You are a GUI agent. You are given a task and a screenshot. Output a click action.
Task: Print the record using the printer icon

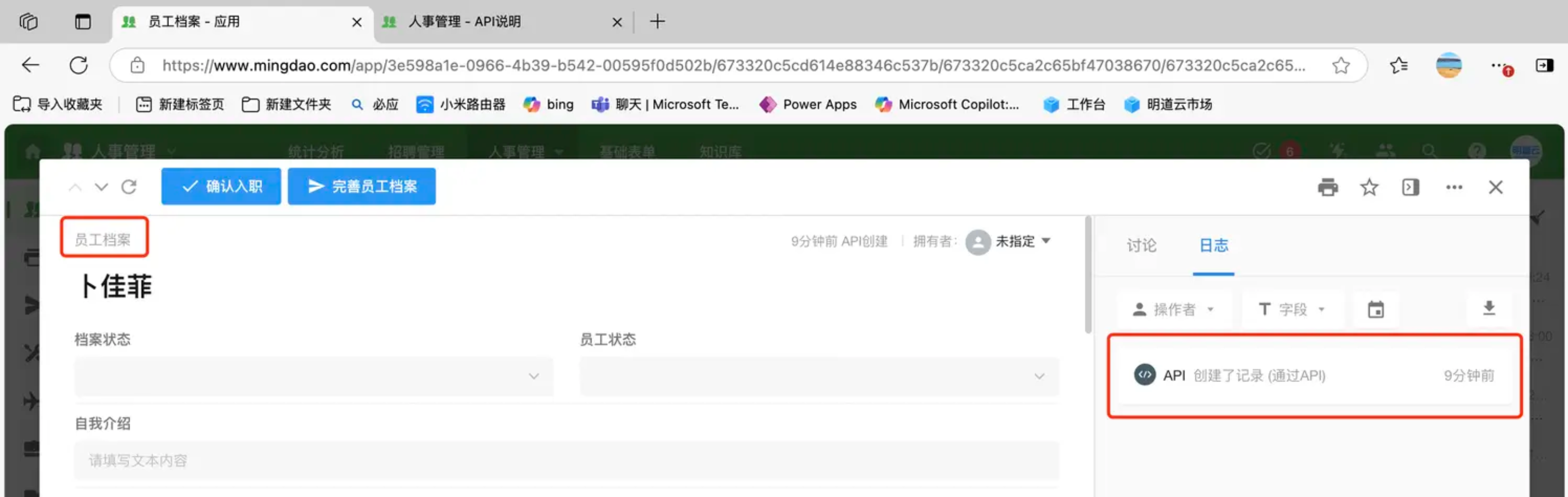pos(1328,187)
